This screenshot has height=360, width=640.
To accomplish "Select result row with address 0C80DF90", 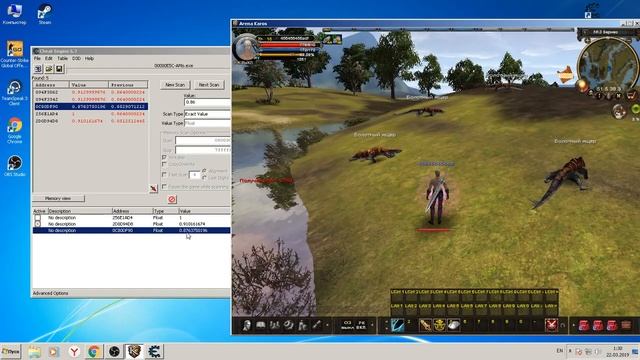I will (91, 107).
